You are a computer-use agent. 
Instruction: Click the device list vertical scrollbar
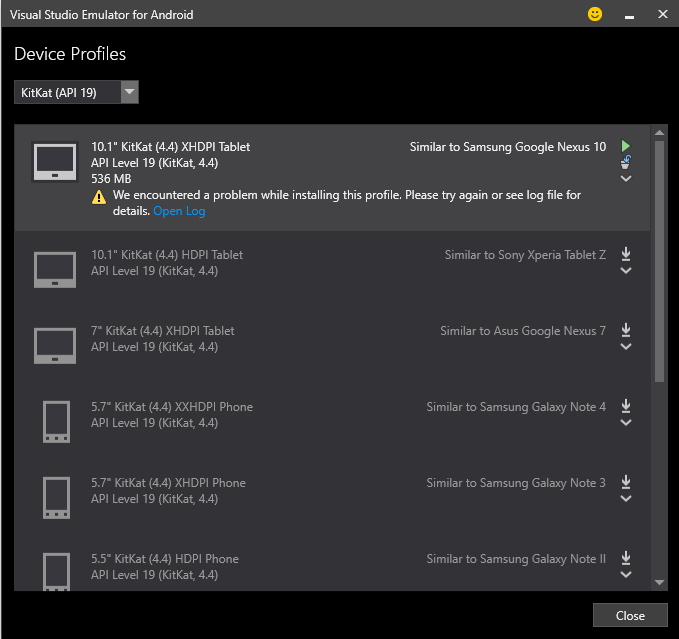point(659,260)
